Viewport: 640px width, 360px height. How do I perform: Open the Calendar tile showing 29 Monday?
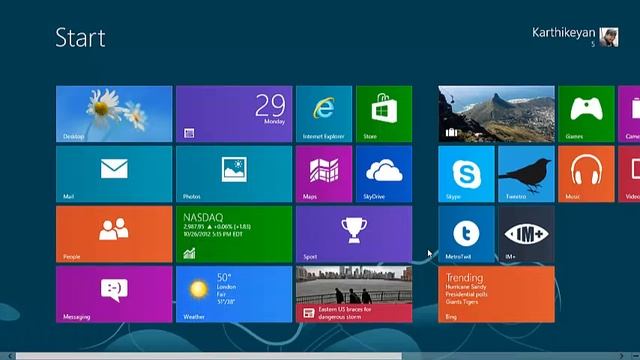click(x=234, y=114)
